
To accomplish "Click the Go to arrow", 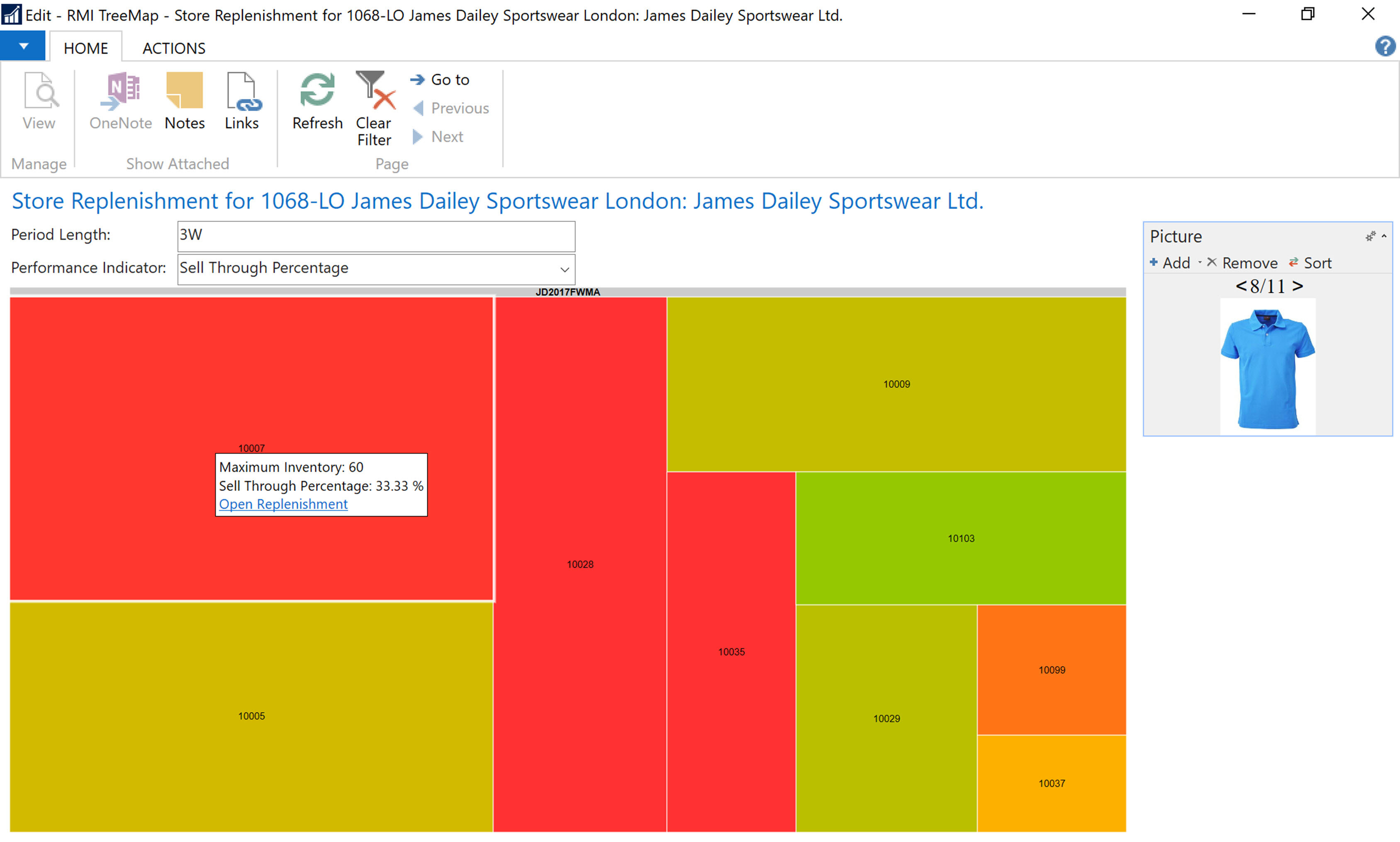I will coord(418,80).
